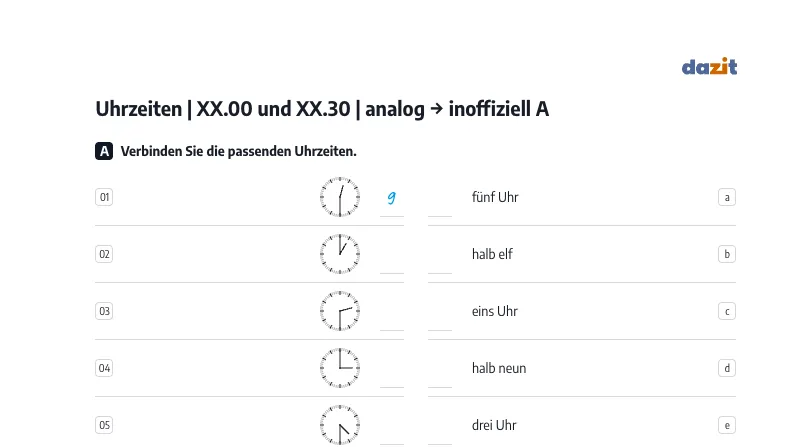794x447 pixels.
Task: Click the letter box b
Action: (x=727, y=254)
